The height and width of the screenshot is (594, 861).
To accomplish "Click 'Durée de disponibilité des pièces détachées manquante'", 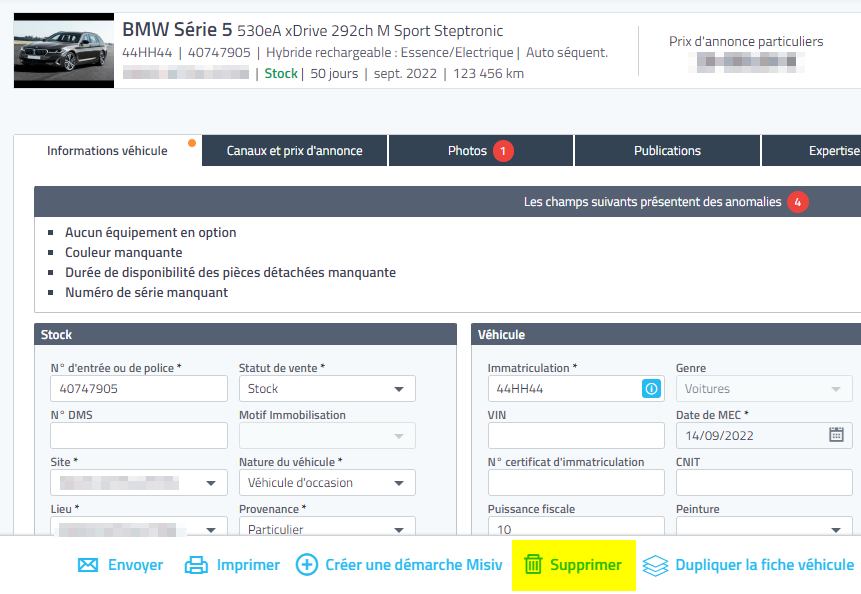I will pos(231,273).
